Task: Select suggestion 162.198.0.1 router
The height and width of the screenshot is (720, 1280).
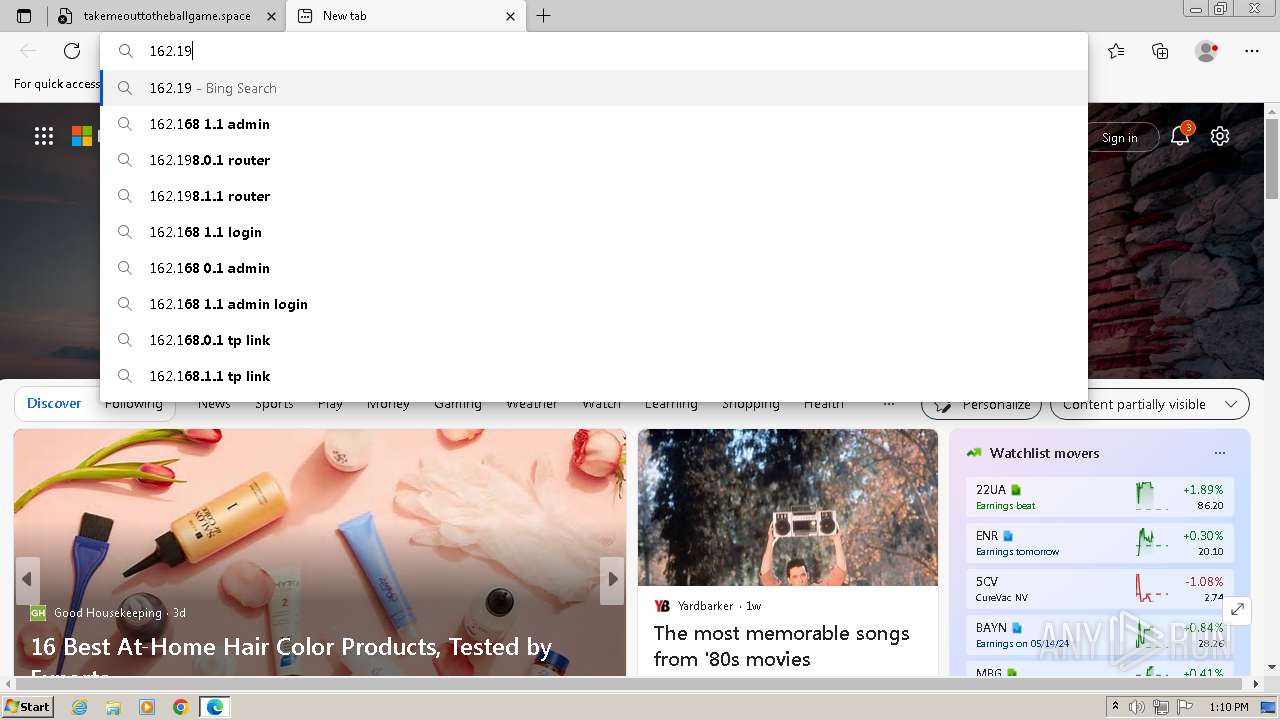Action: (594, 160)
